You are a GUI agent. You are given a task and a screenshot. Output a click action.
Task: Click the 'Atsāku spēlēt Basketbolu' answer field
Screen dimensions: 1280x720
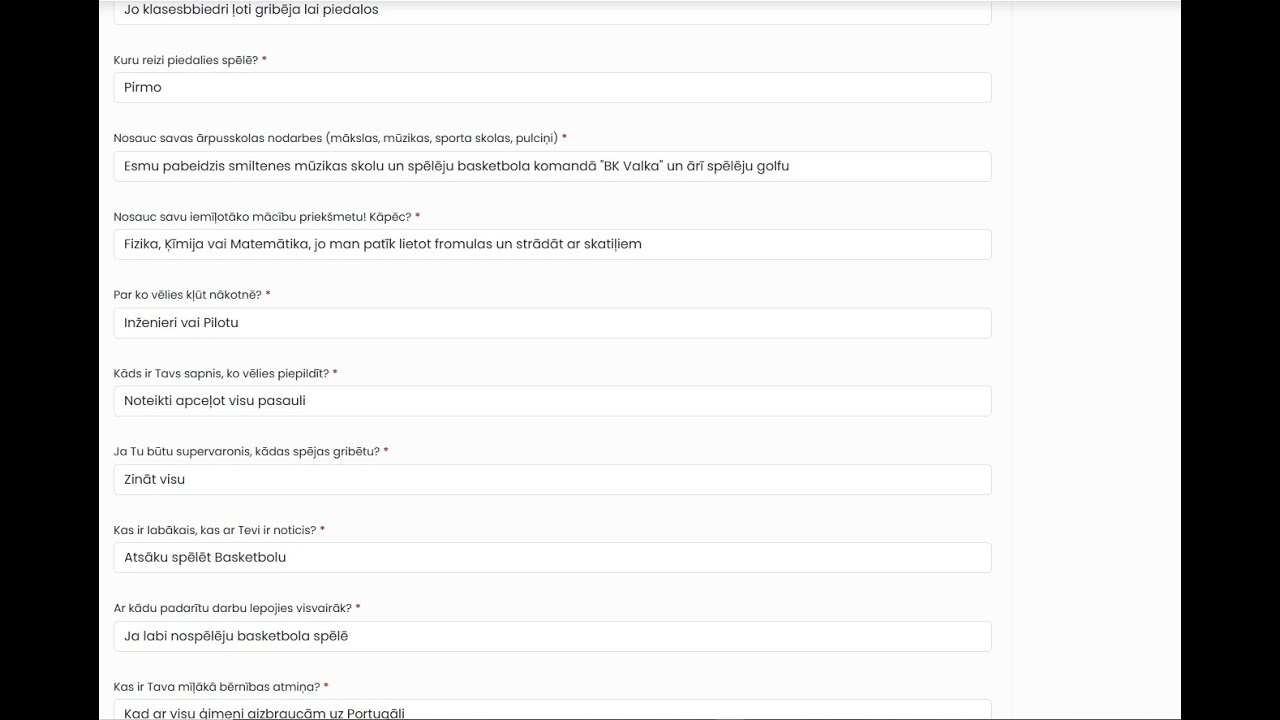click(x=552, y=557)
